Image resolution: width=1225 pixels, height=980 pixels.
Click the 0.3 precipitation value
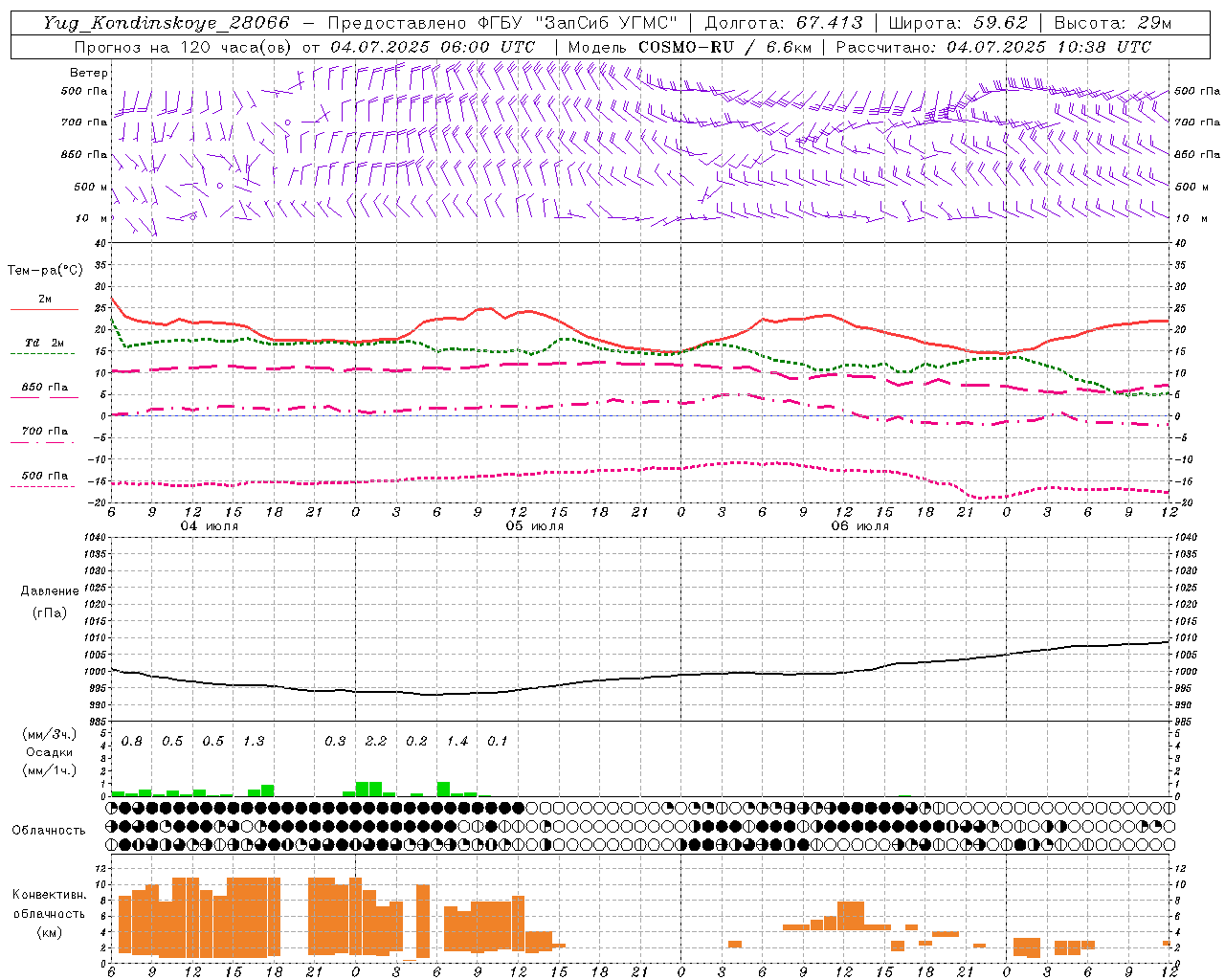(x=335, y=741)
